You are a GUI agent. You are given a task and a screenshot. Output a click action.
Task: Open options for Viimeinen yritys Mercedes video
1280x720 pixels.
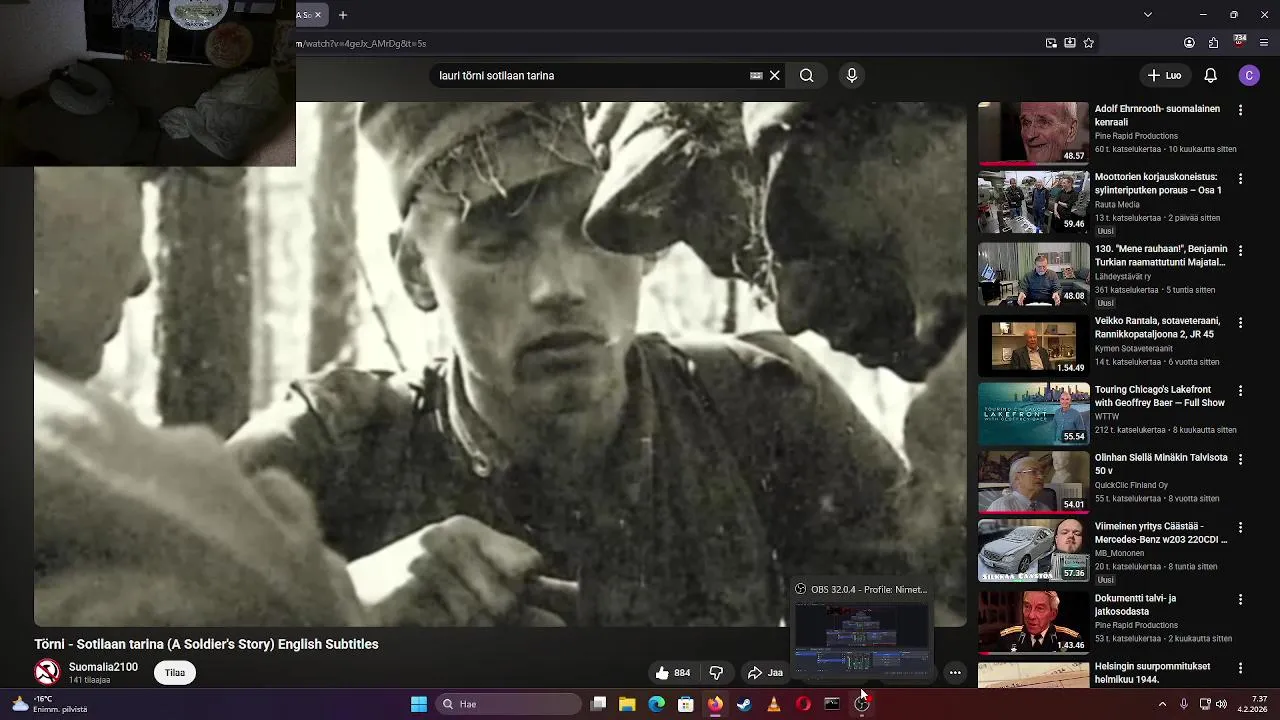tap(1241, 527)
